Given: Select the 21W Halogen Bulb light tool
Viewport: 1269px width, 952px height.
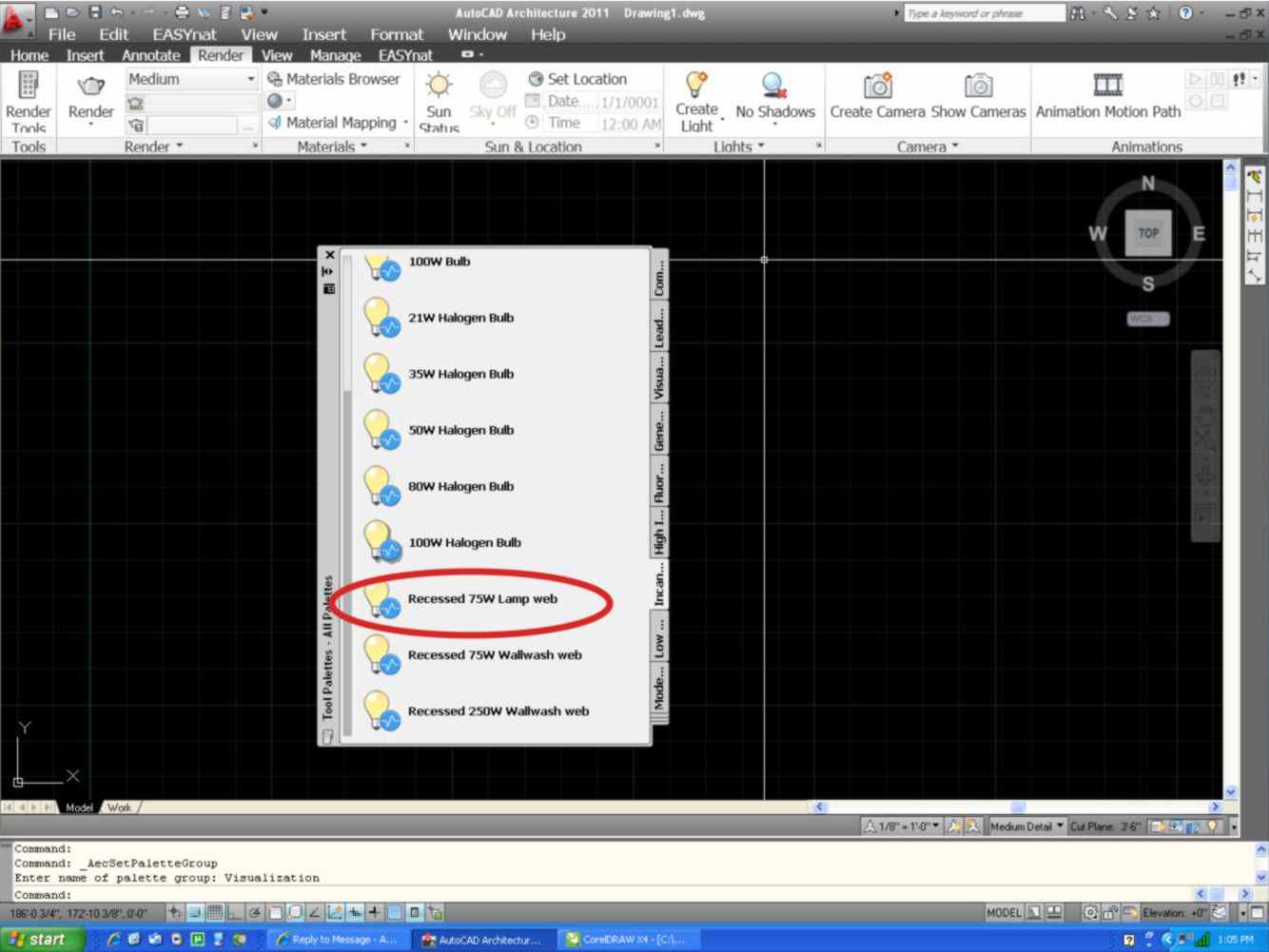Looking at the screenshot, I should click(439, 318).
